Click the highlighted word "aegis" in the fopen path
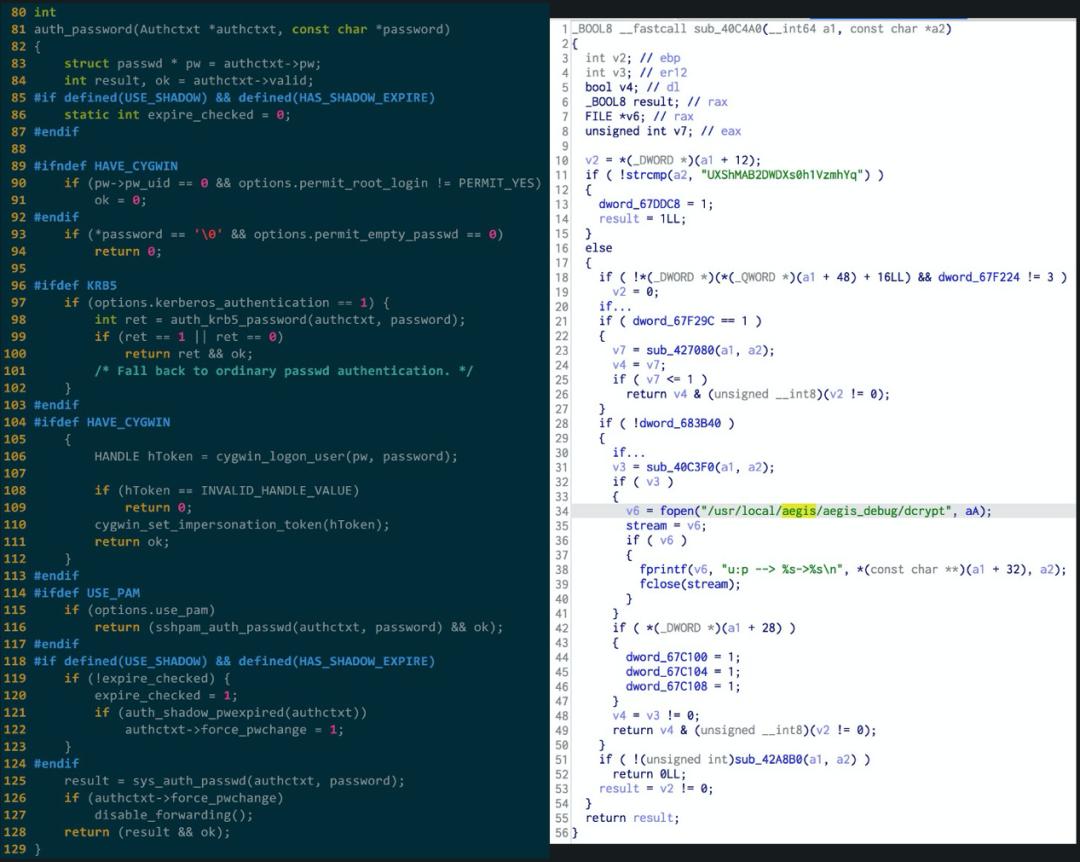 pyautogui.click(x=798, y=511)
